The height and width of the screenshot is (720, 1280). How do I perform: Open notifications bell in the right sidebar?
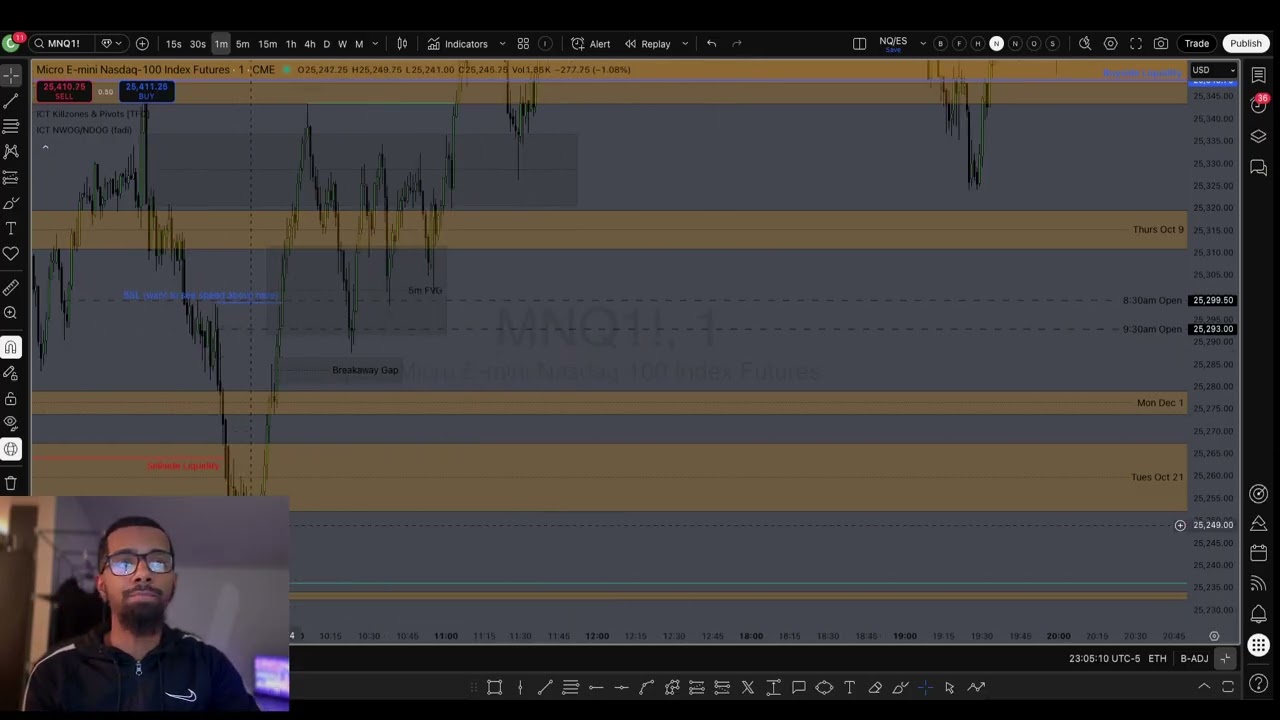click(x=1258, y=614)
